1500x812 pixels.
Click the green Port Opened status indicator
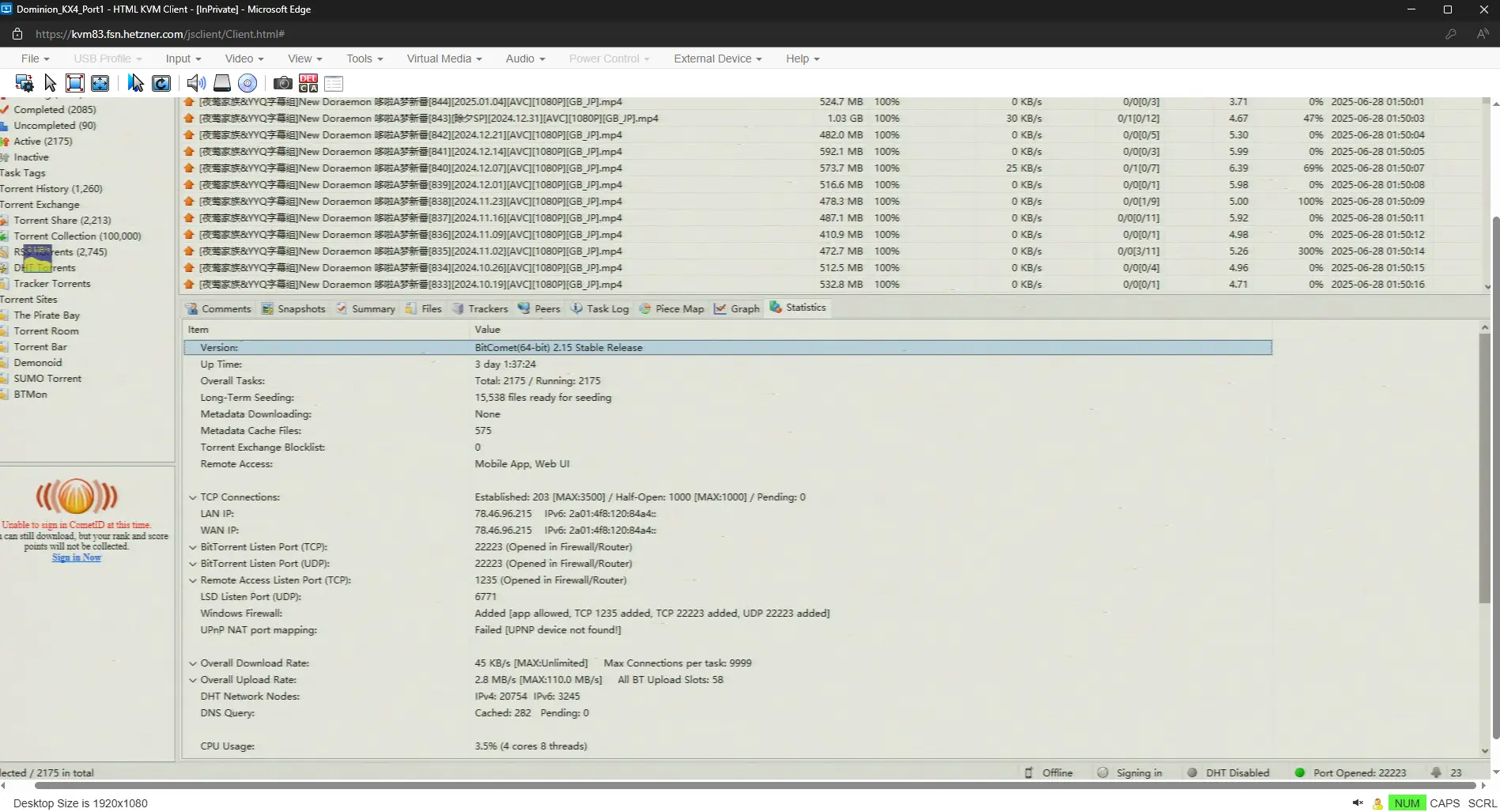[1299, 772]
